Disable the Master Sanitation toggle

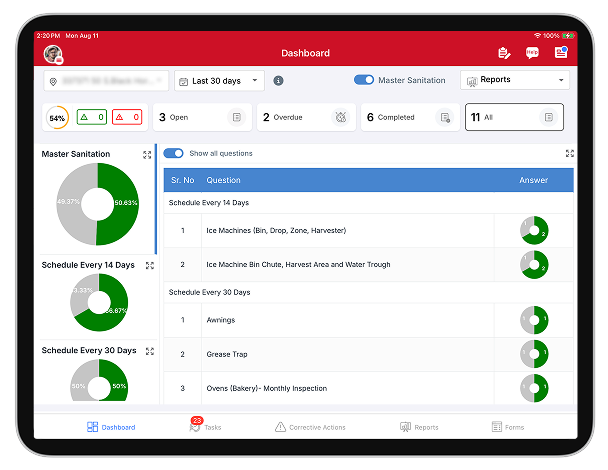coord(364,81)
